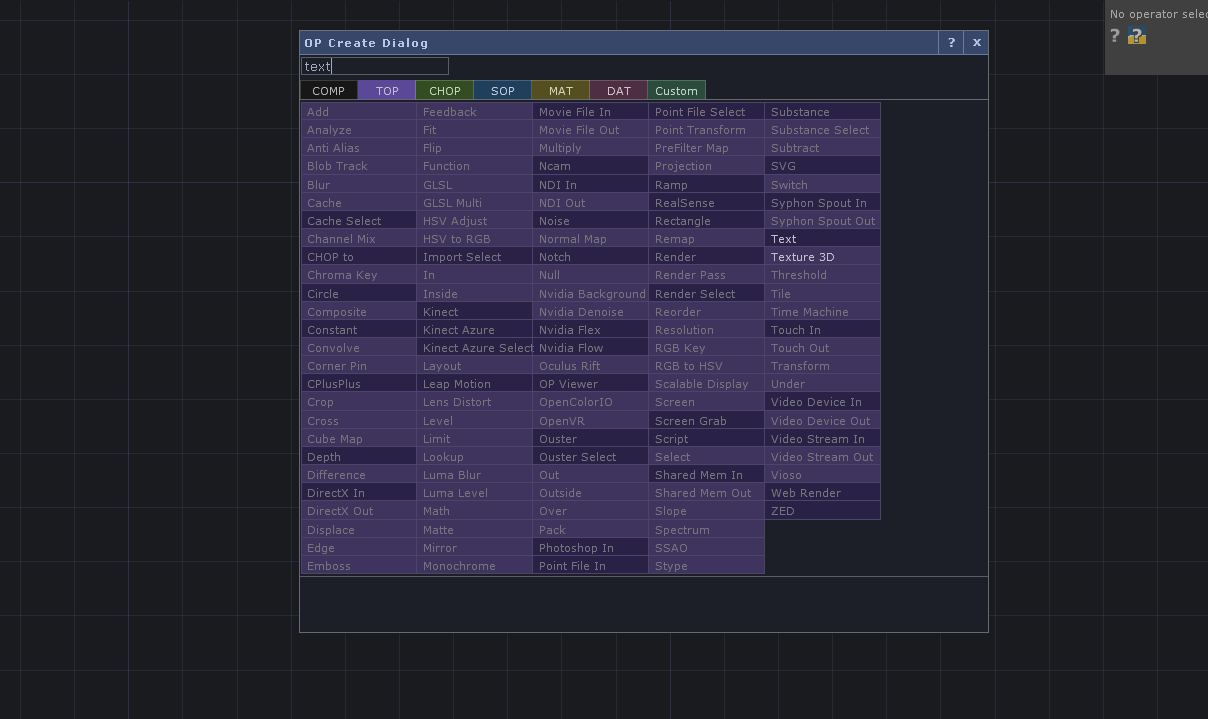Pick the Circle operator
This screenshot has width=1208, height=719.
pyautogui.click(x=359, y=294)
